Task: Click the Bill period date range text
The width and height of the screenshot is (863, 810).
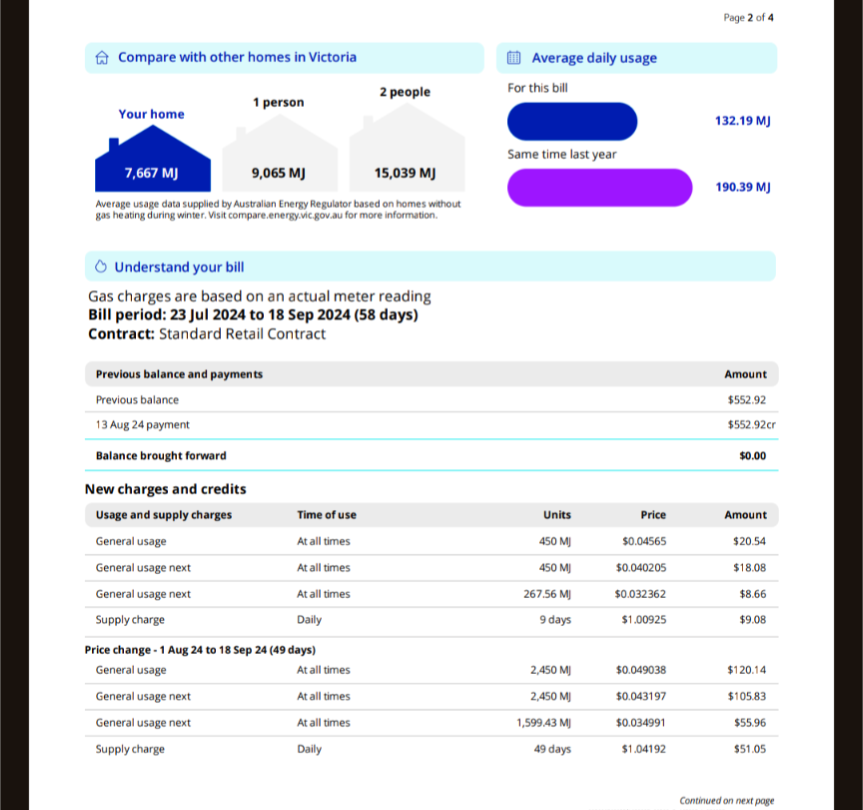Action: (x=253, y=315)
